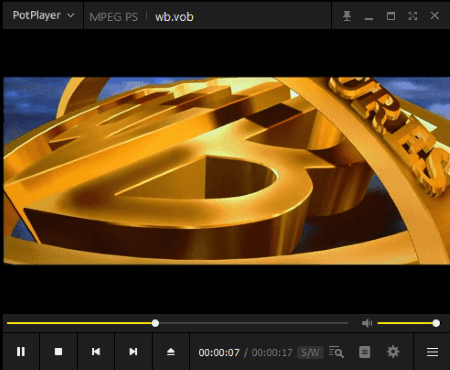Click the volume slider handle
The height and width of the screenshot is (370, 450).
tap(436, 323)
